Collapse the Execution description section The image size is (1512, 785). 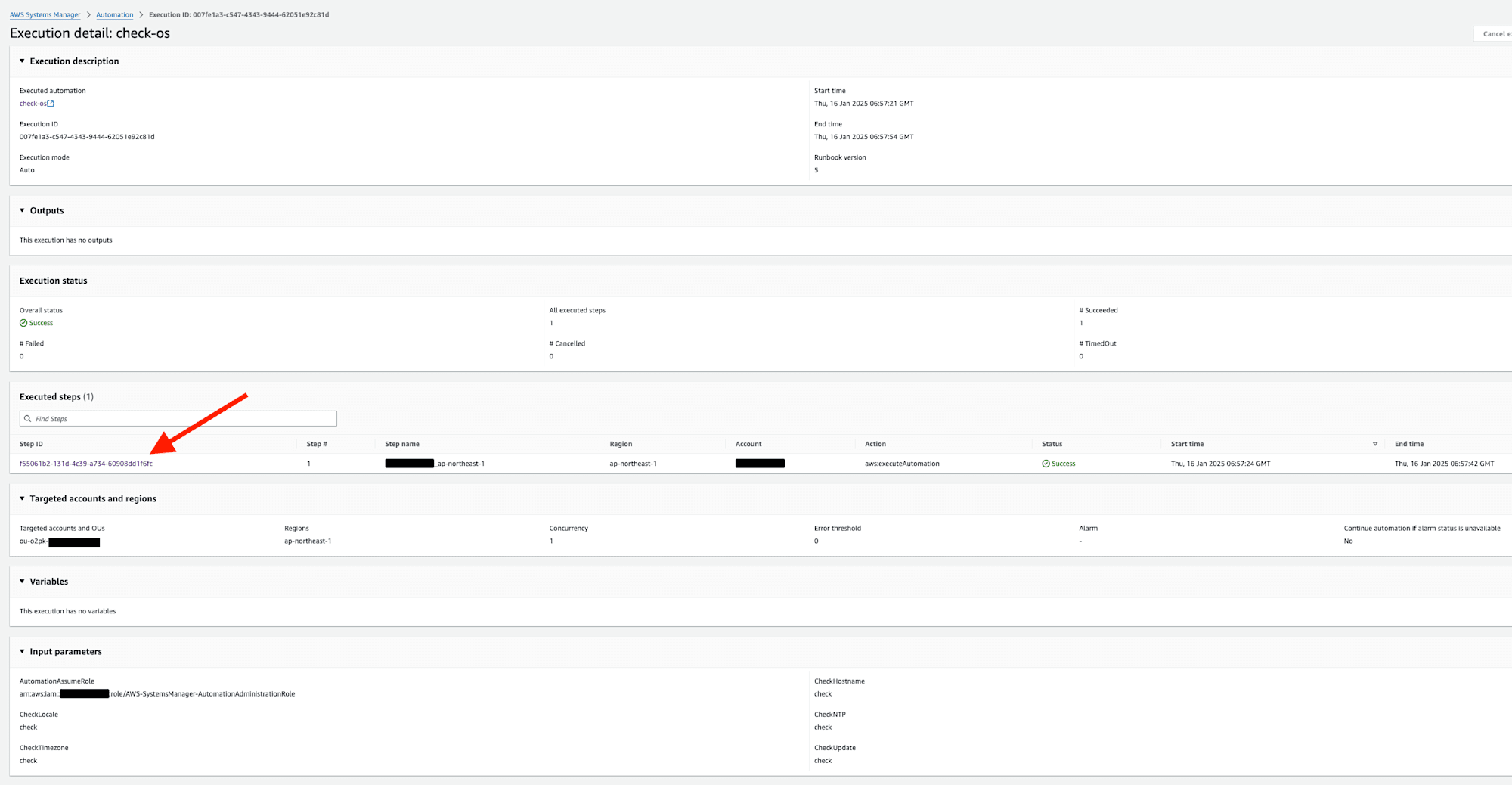[22, 61]
